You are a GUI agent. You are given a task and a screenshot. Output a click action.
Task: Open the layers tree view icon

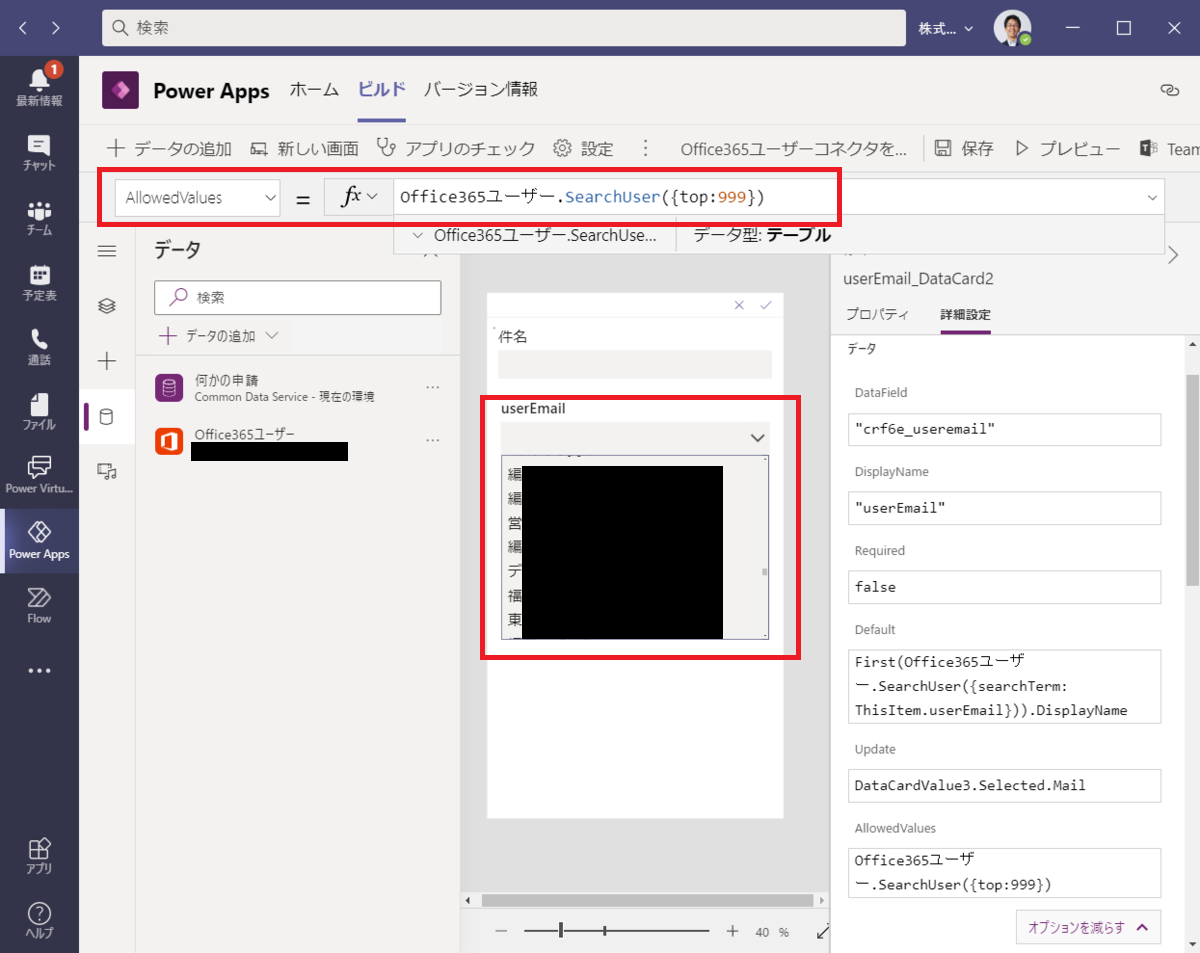107,306
